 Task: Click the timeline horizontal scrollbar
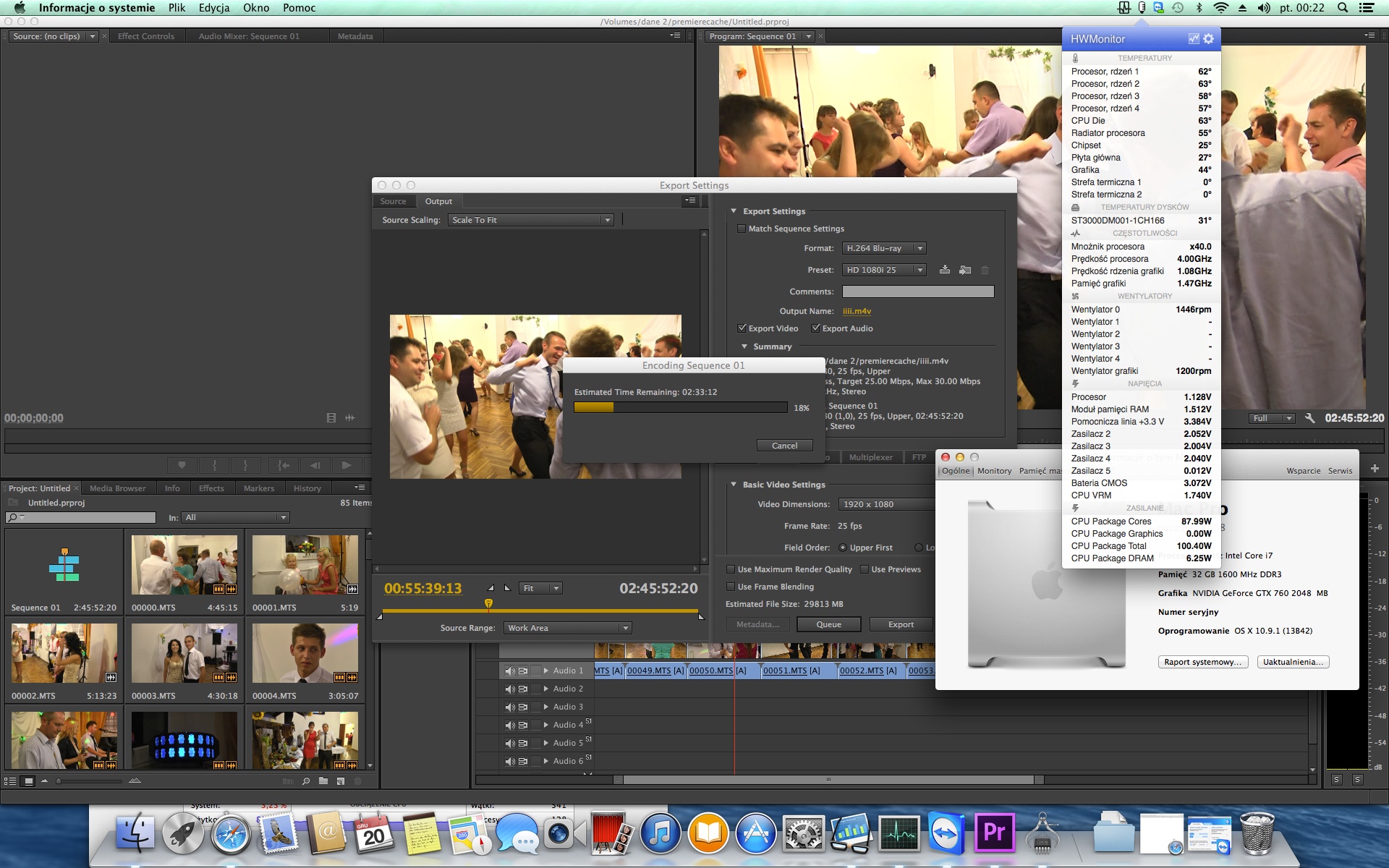[828, 780]
